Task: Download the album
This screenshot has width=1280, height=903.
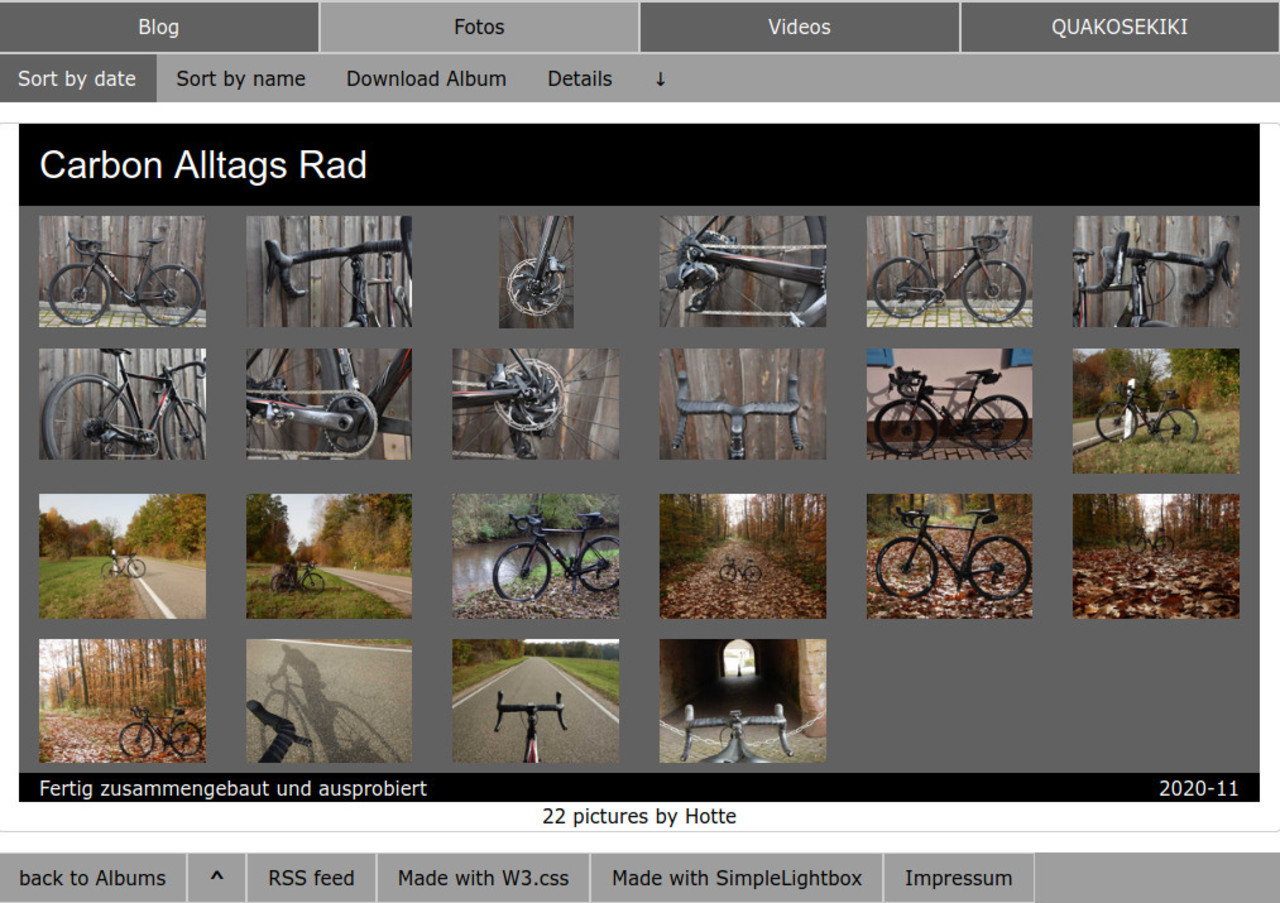Action: pos(426,79)
